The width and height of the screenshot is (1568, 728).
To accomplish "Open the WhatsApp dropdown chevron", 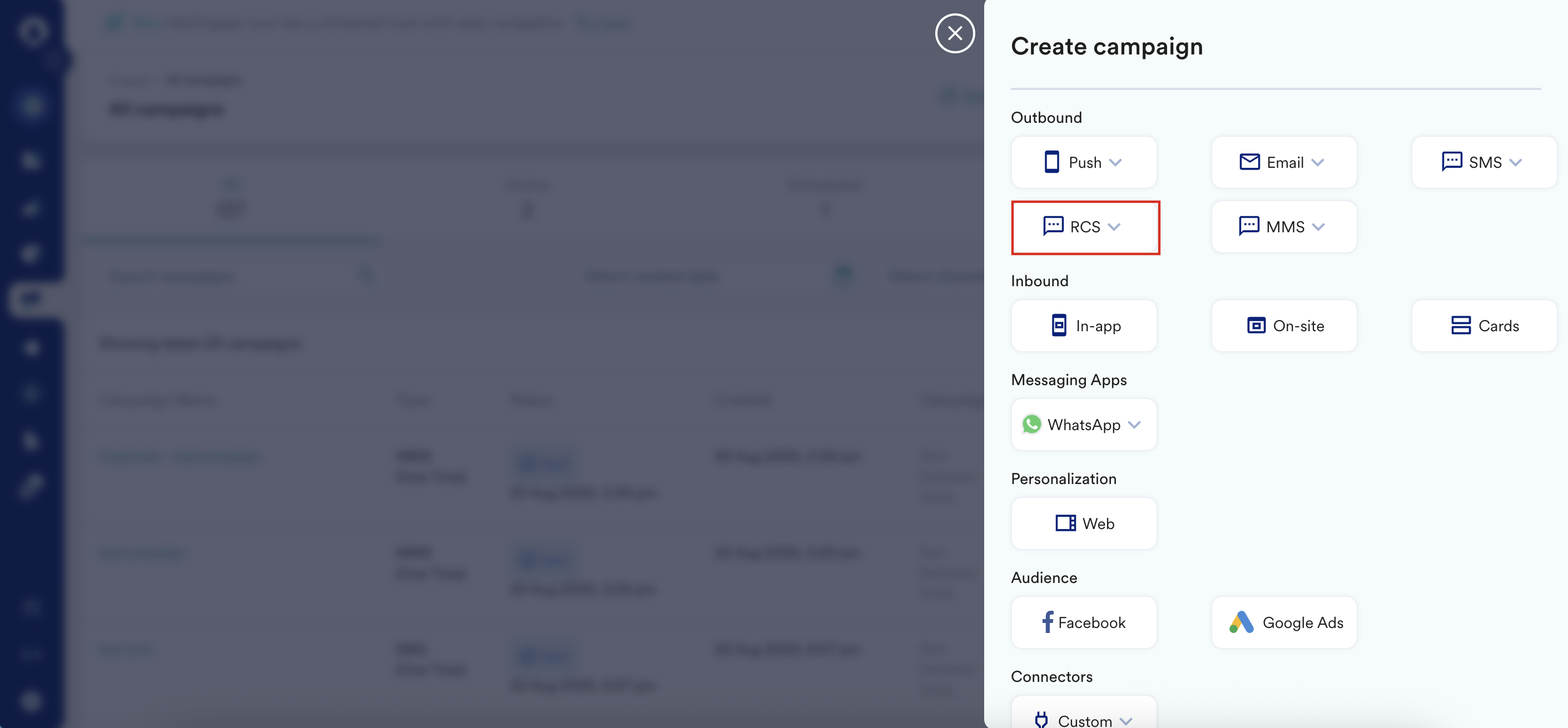I will [x=1134, y=425].
